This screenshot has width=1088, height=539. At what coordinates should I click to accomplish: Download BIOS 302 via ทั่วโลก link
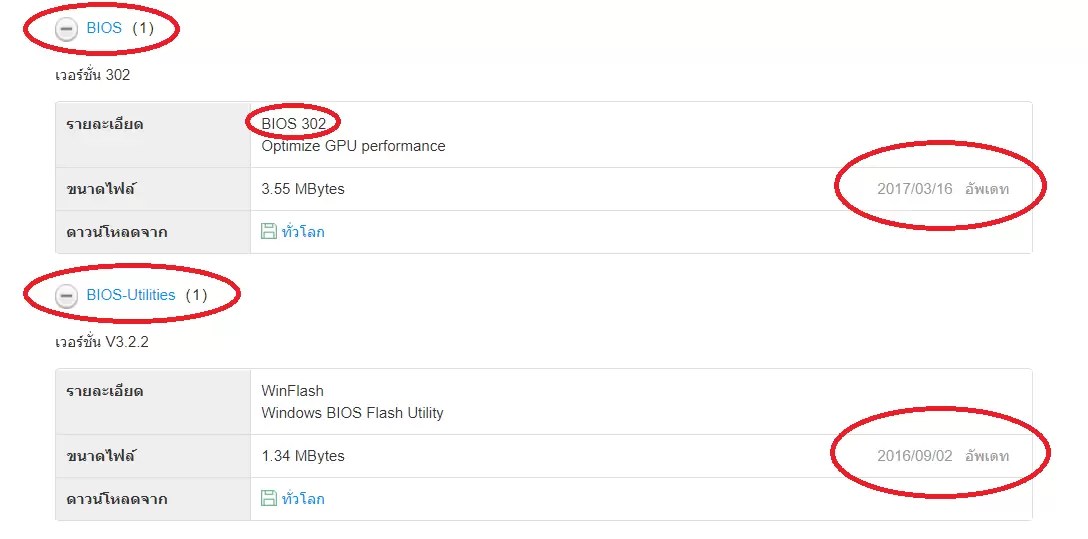pyautogui.click(x=303, y=231)
